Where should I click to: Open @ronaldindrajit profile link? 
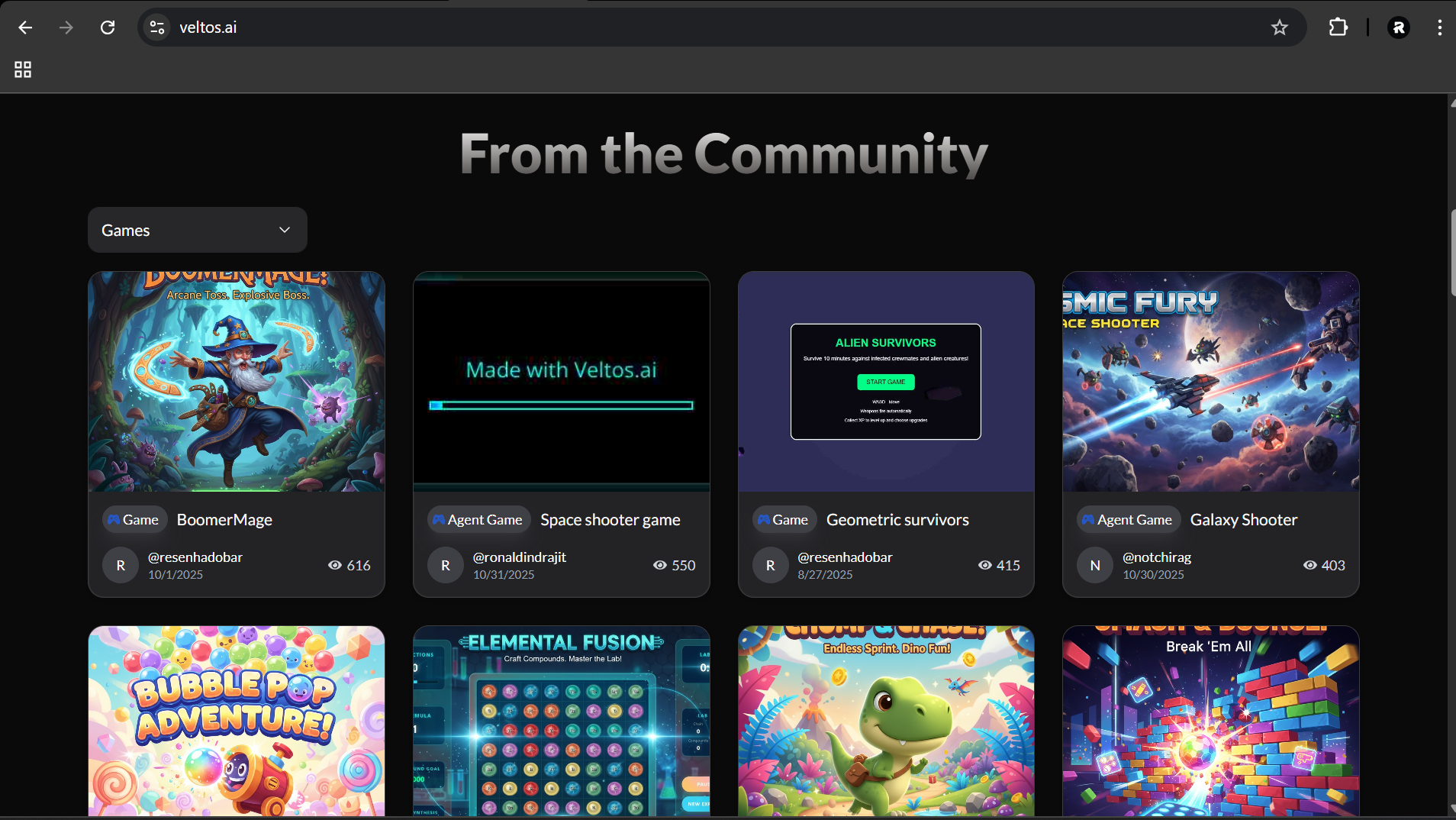pyautogui.click(x=519, y=557)
